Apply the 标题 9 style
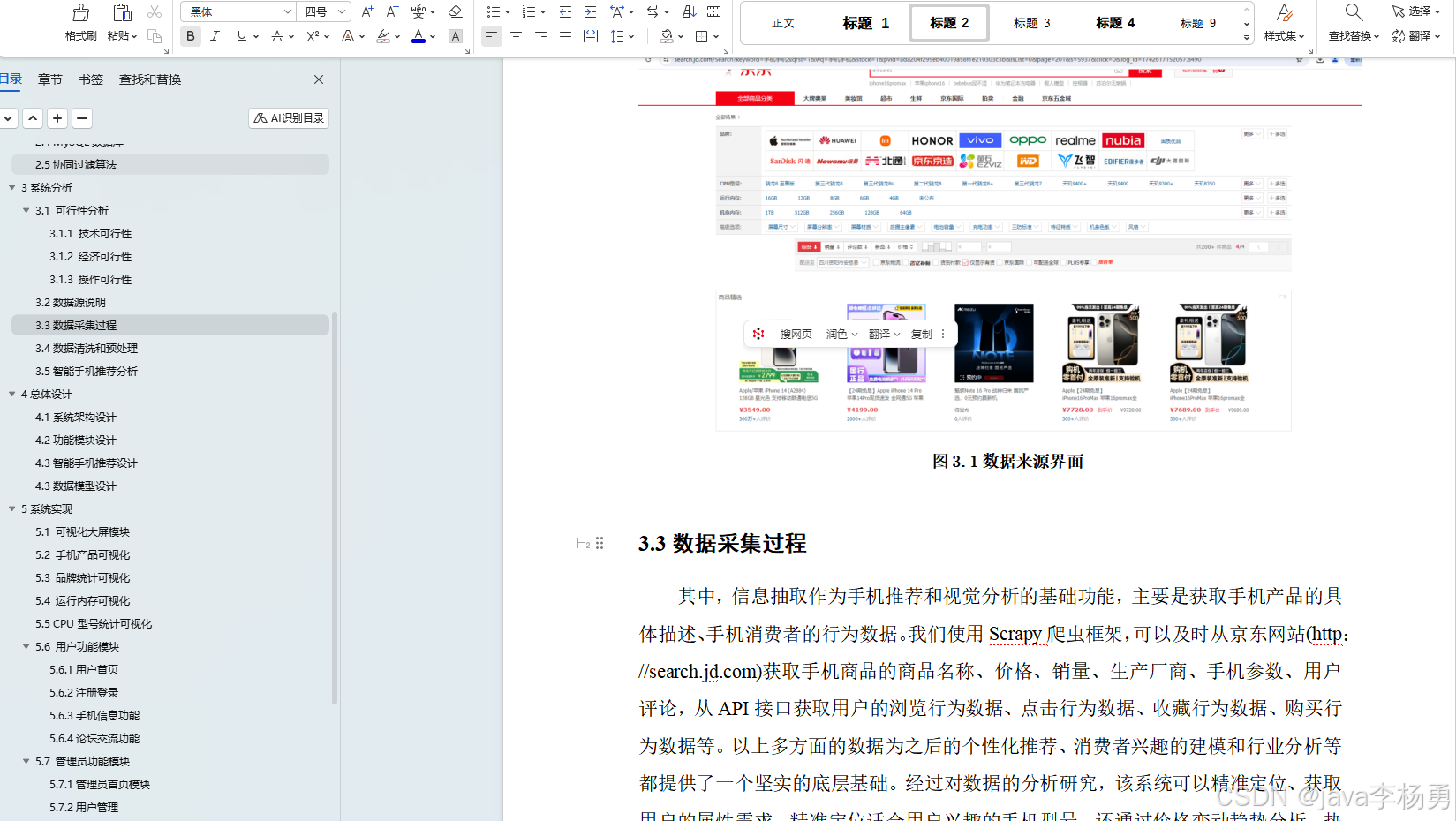This screenshot has height=821, width=1456. point(1197,23)
